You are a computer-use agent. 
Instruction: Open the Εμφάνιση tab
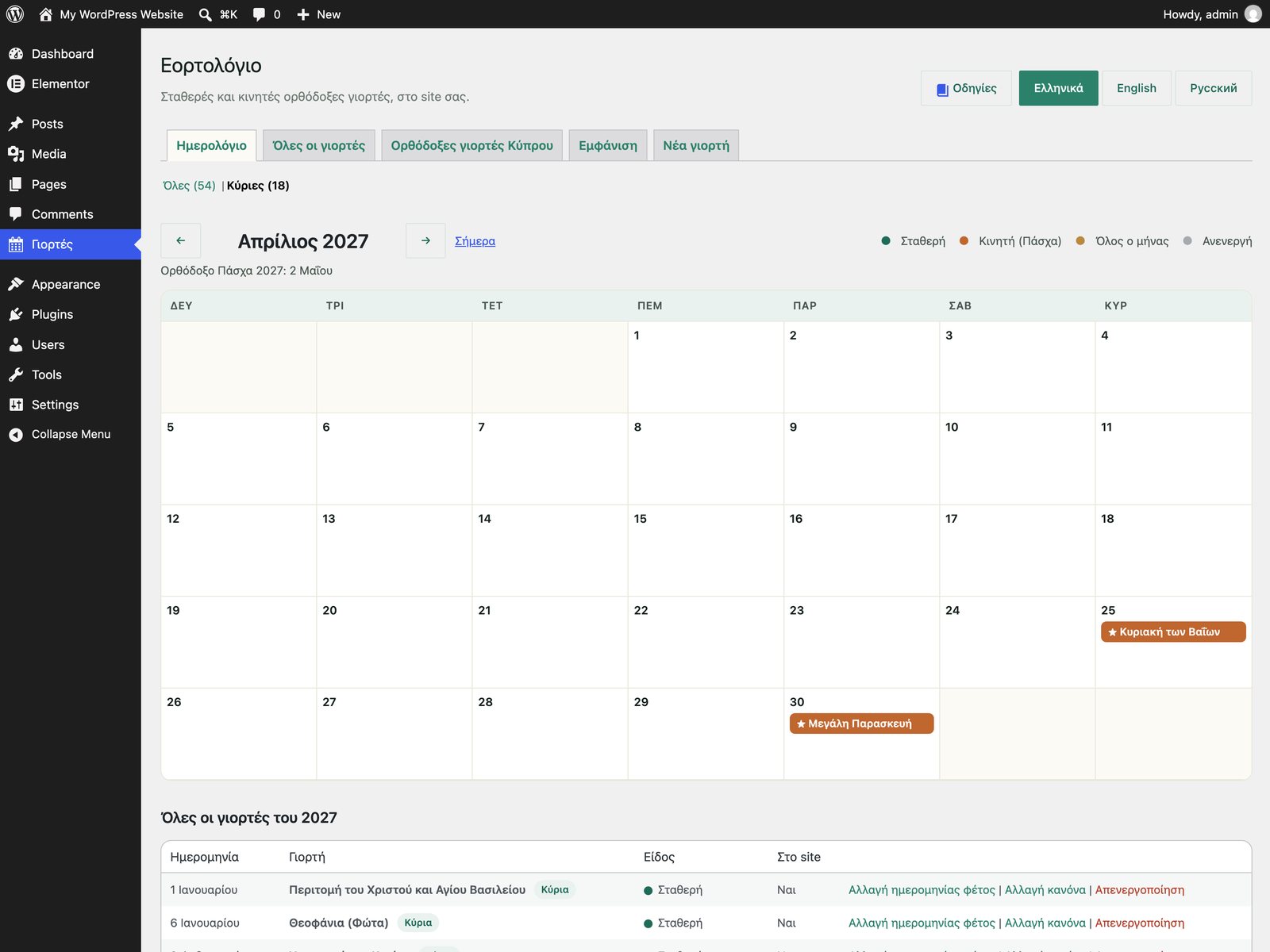click(x=608, y=145)
